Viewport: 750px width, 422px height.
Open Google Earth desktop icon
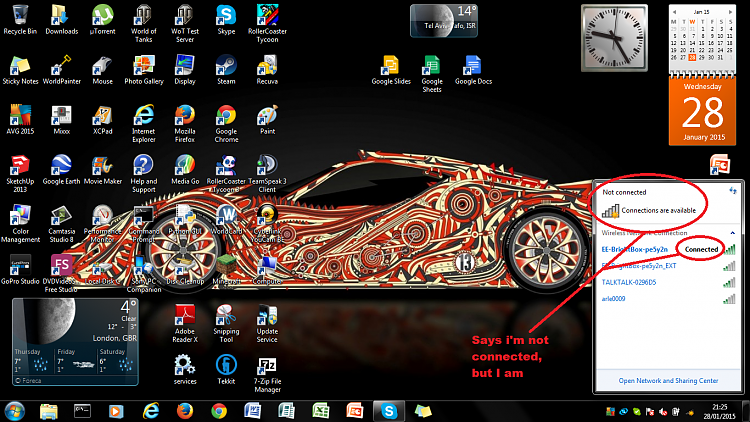coord(61,170)
